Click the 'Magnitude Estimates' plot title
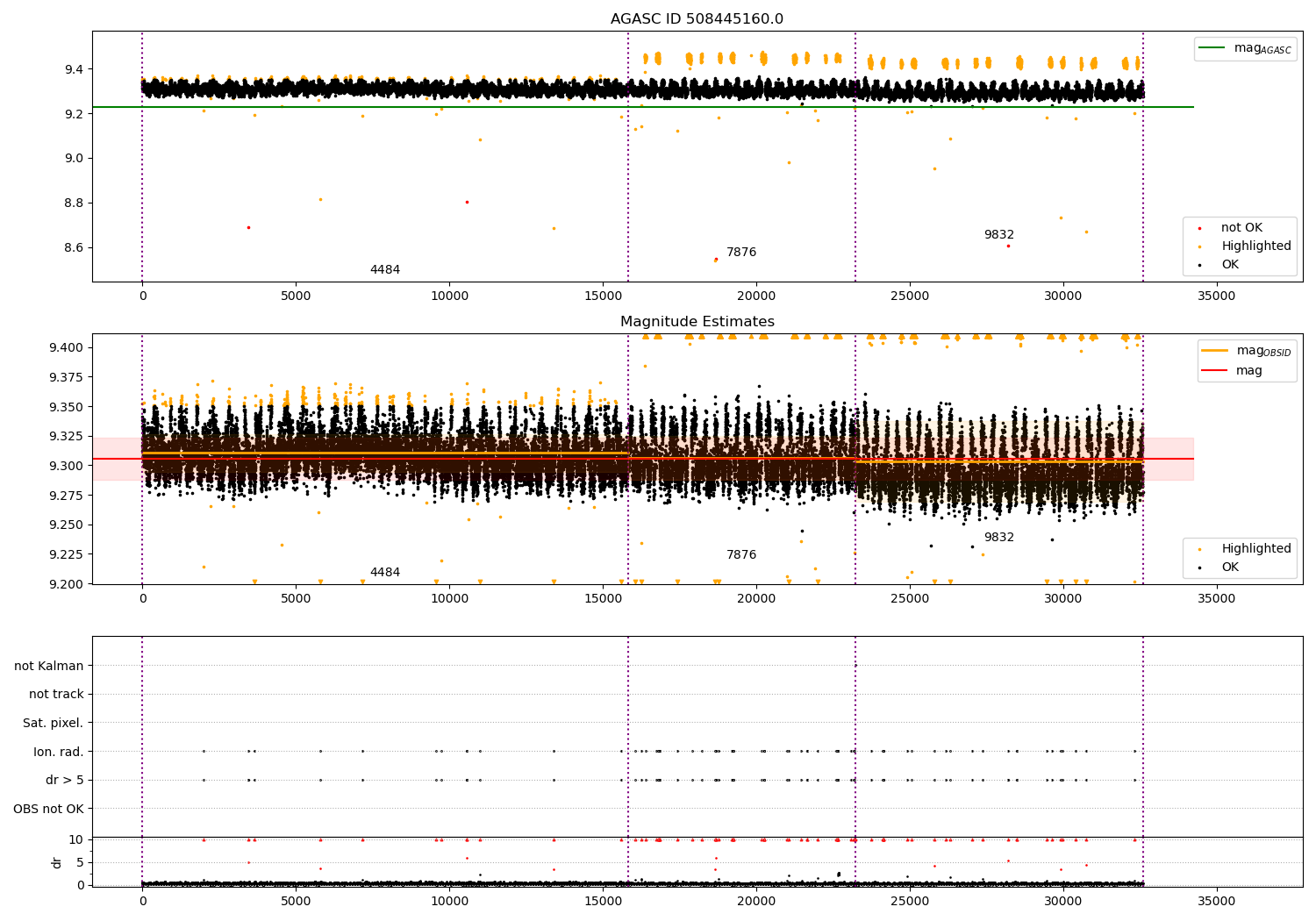The image size is (1316, 921). pos(697,322)
